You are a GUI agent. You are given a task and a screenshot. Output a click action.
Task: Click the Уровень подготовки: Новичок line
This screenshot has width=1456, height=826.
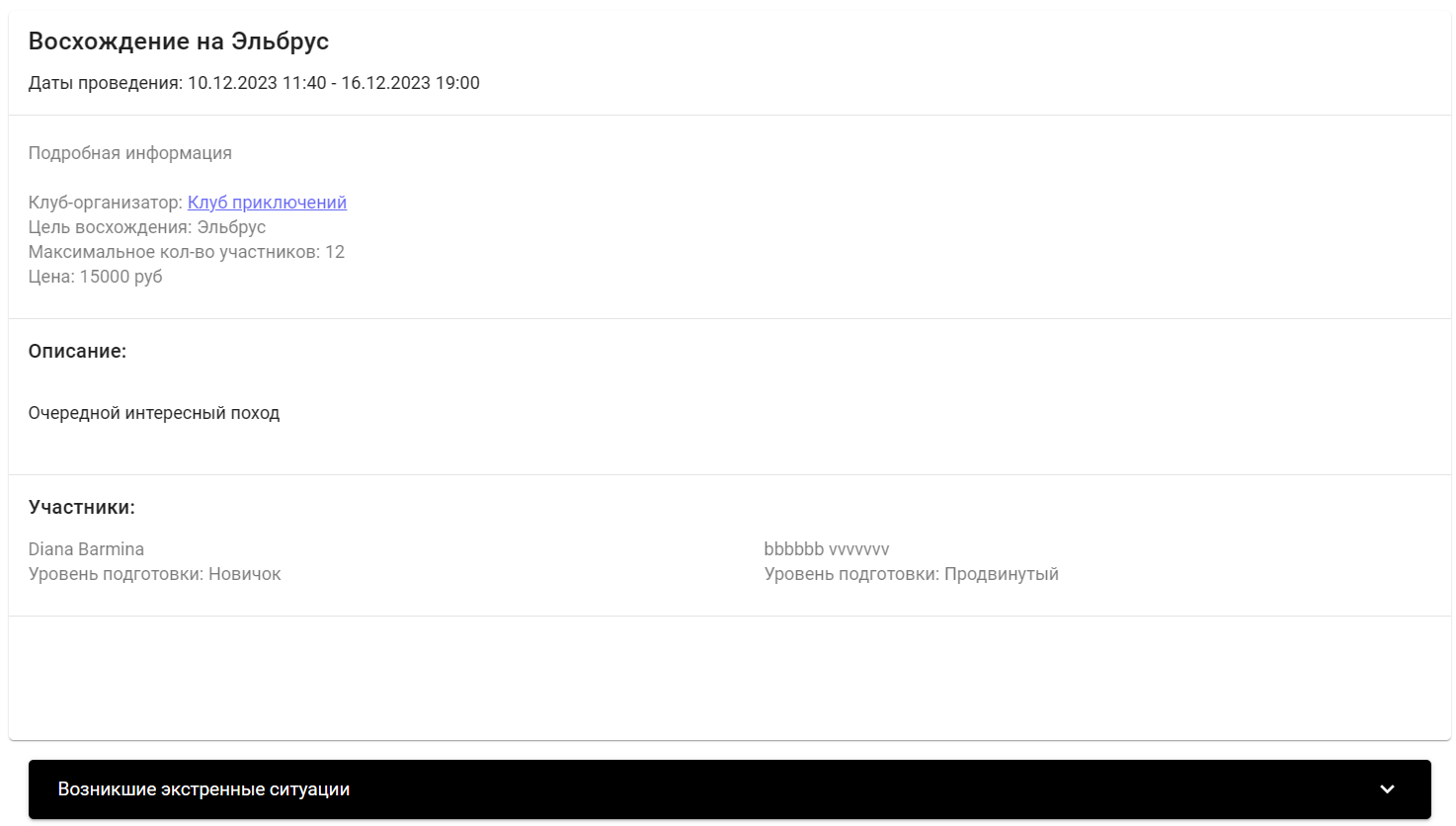pyautogui.click(x=155, y=574)
